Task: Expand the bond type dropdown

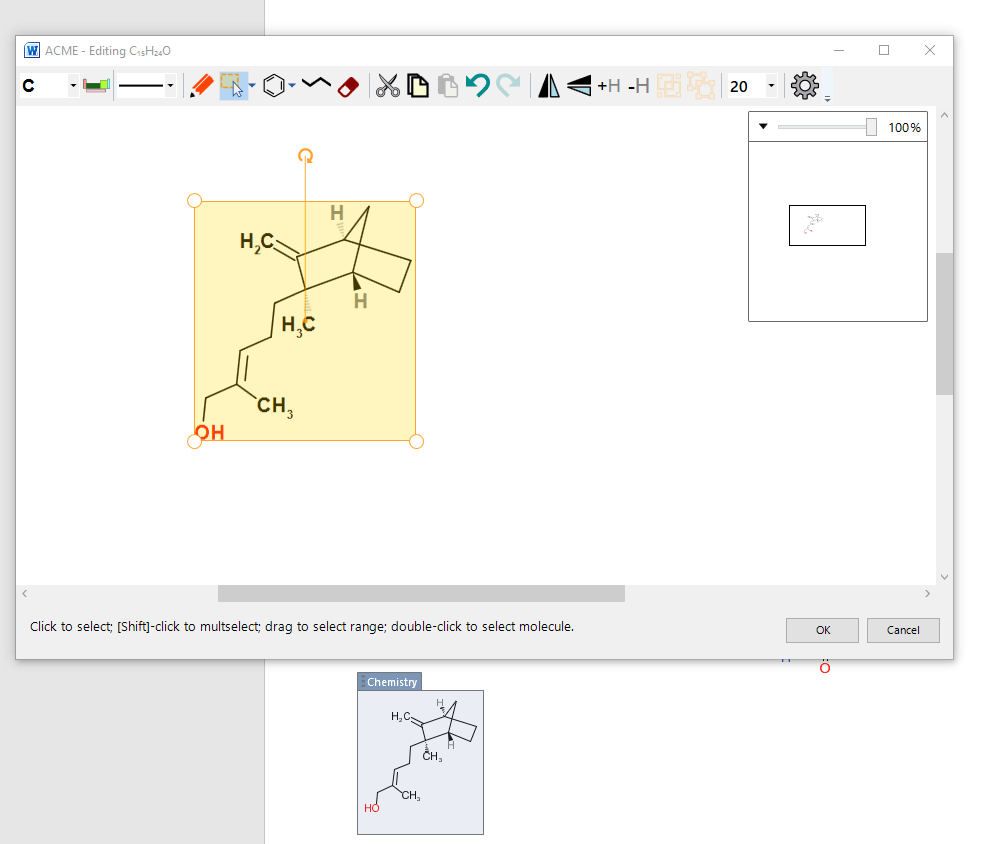Action: 170,86
